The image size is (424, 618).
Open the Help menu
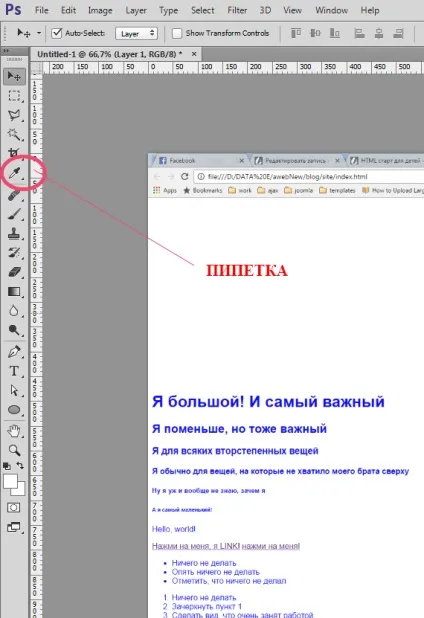370,10
